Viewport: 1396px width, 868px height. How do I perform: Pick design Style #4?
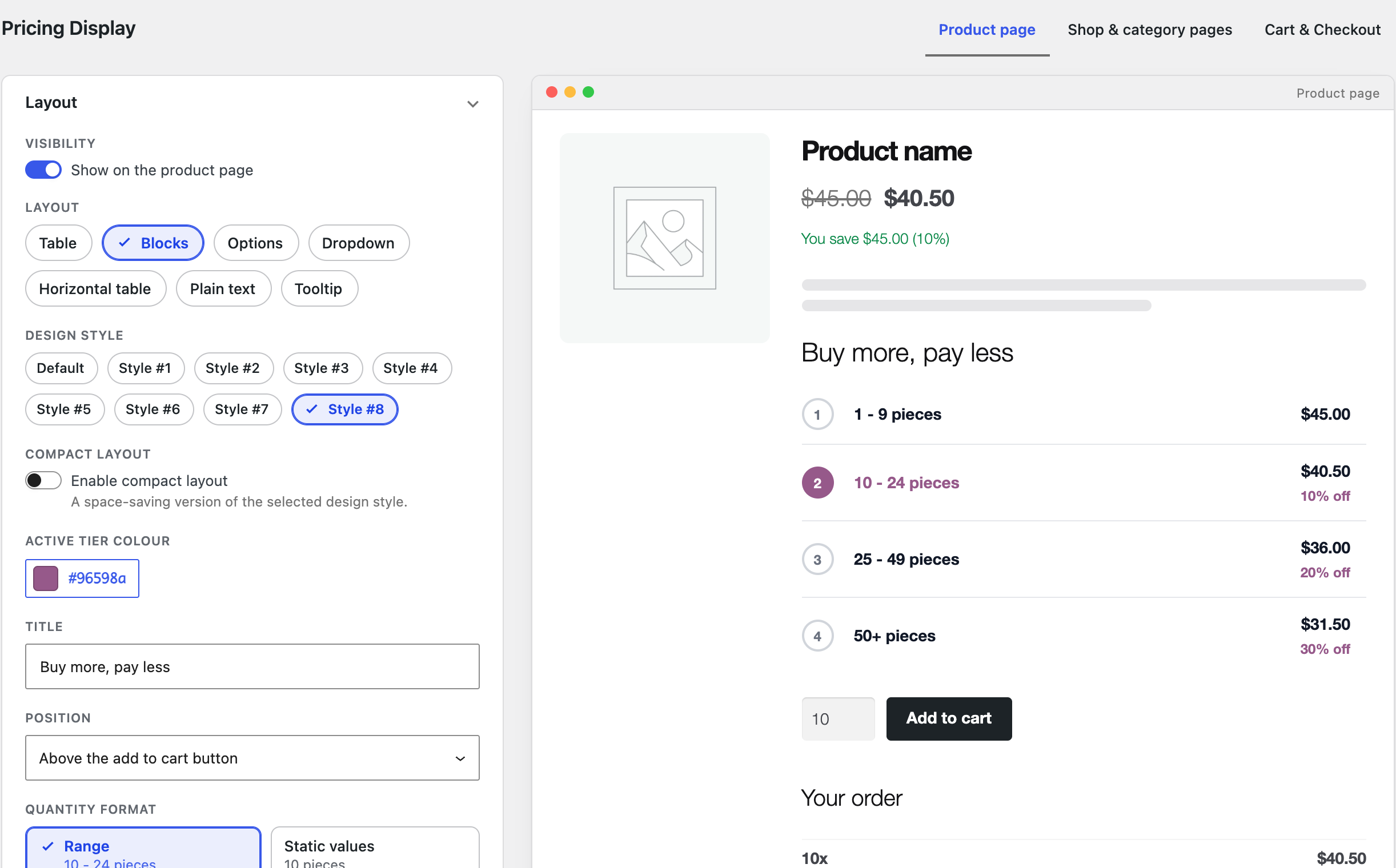click(x=411, y=368)
